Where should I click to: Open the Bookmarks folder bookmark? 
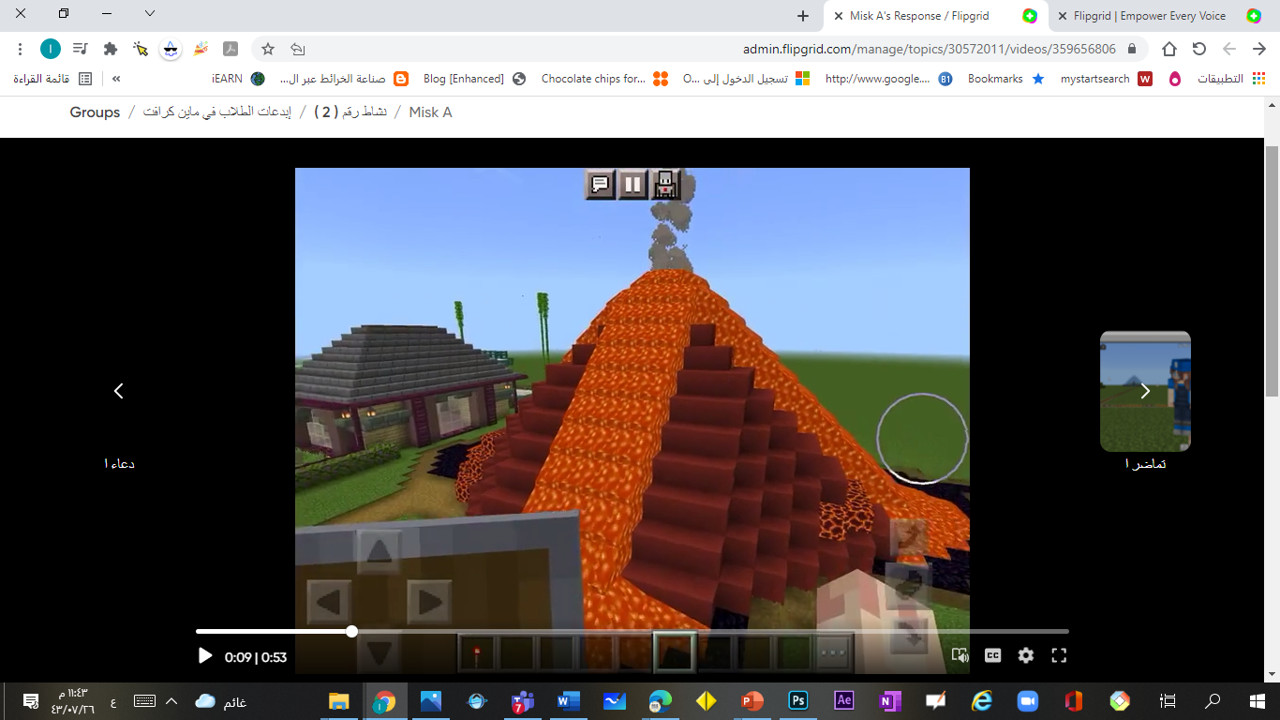(x=1006, y=79)
